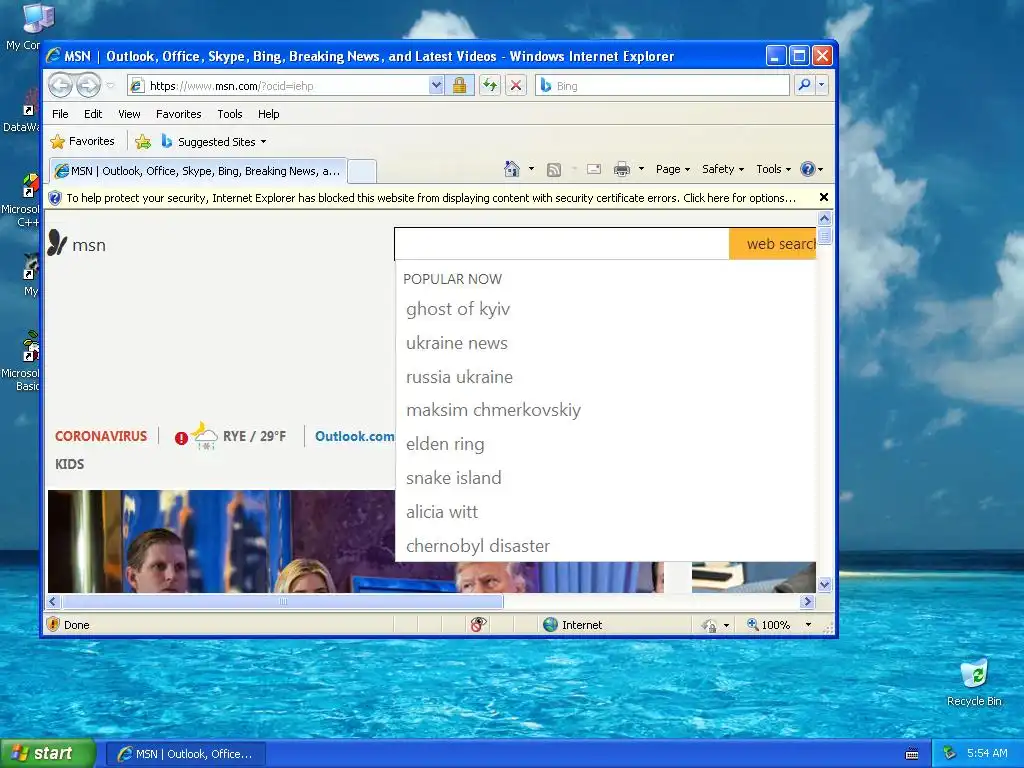Go to the home page icon
1024x768 pixels.
pos(511,169)
